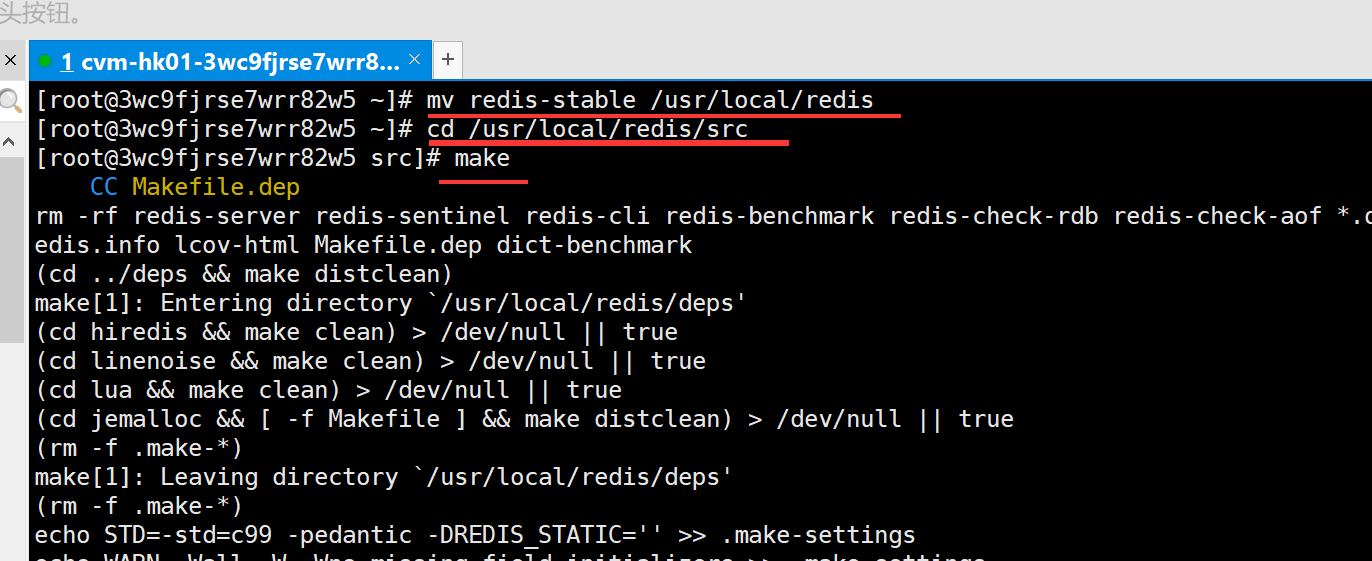Open the magnifier search icon

pyautogui.click(x=10, y=101)
